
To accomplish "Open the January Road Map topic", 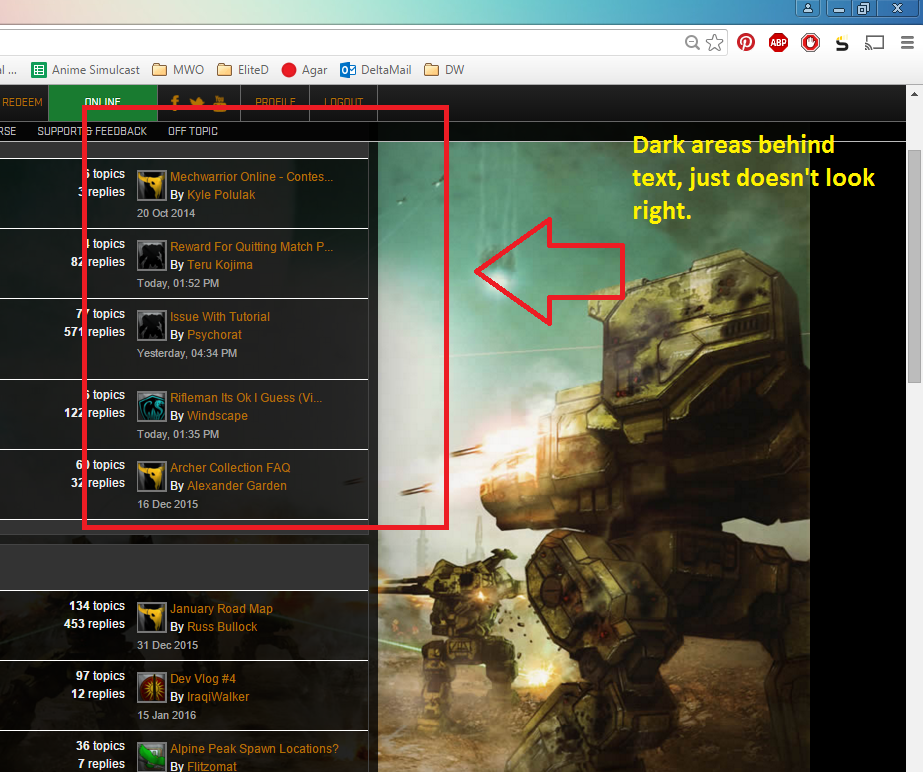I will click(x=221, y=609).
